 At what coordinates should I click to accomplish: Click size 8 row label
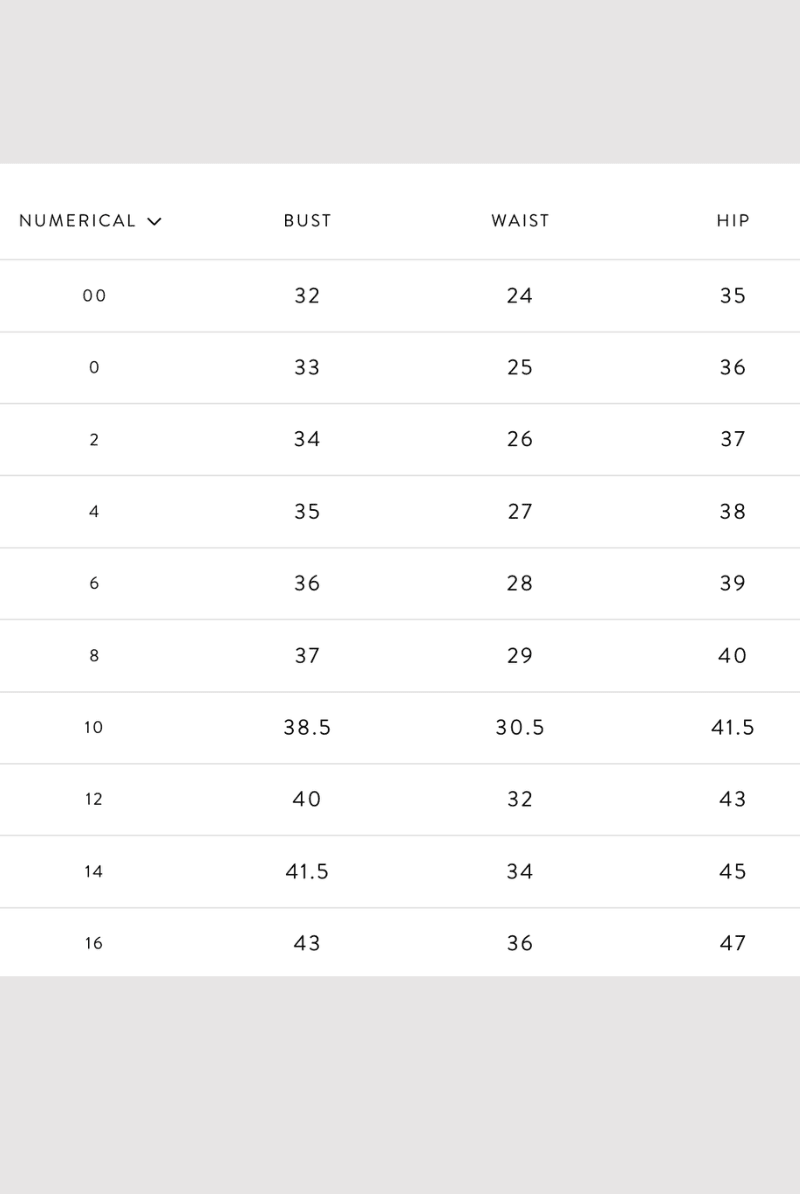(94, 656)
